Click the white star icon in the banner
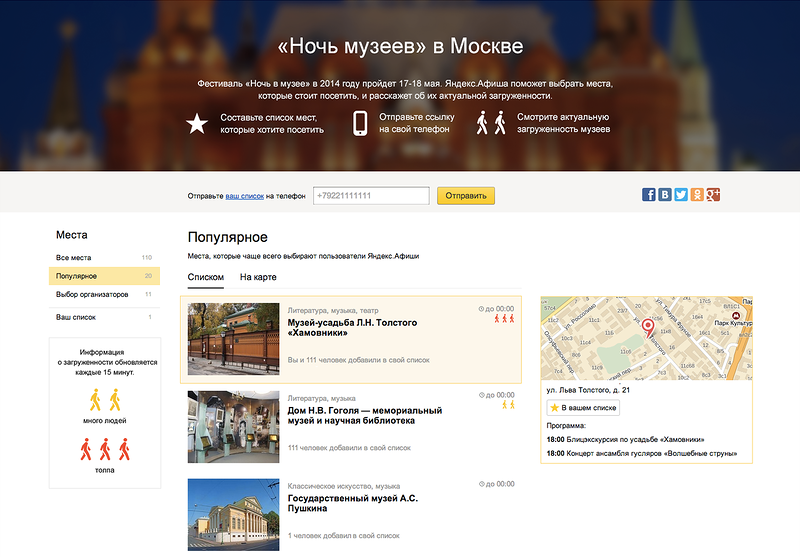 click(x=196, y=124)
